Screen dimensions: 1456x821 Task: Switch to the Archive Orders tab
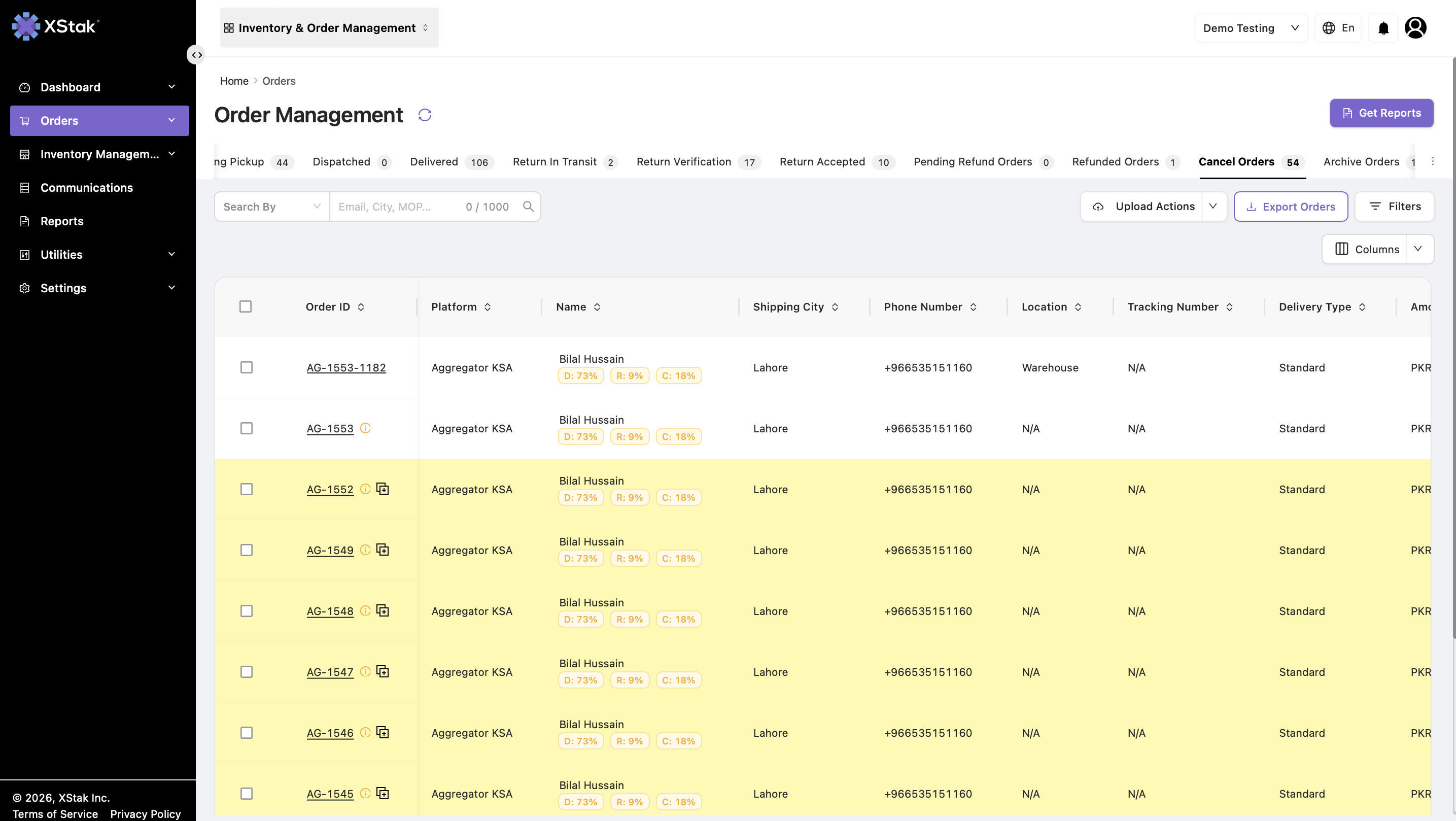[x=1368, y=162]
